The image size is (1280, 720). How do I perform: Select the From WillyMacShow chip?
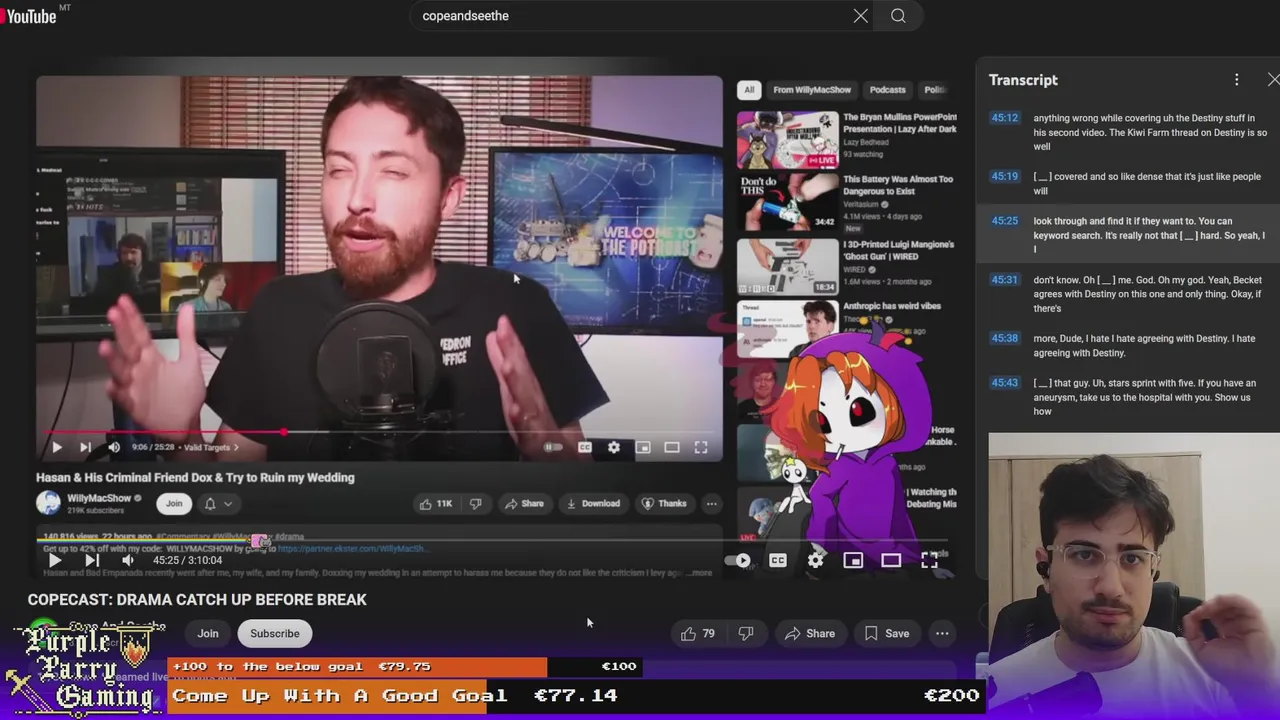pos(812,90)
